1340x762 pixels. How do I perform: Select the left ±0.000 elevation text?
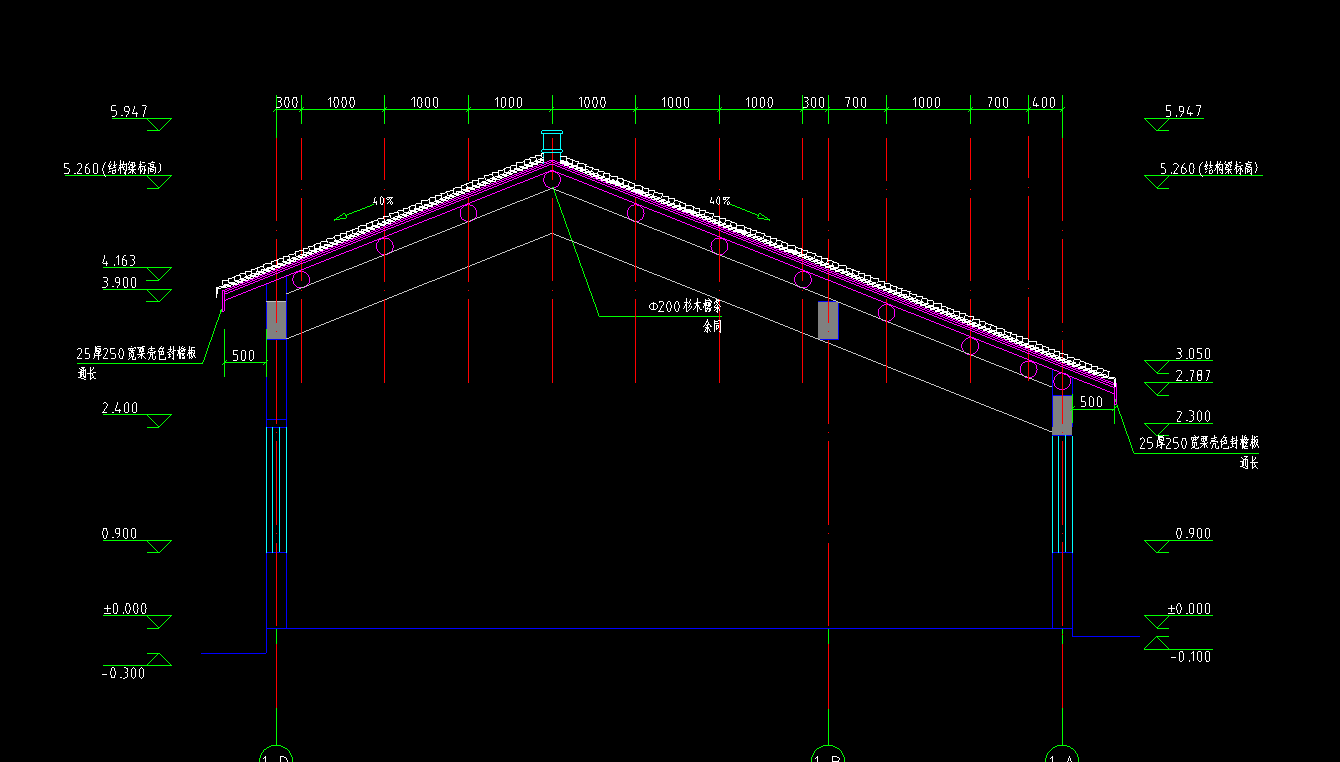[125, 609]
